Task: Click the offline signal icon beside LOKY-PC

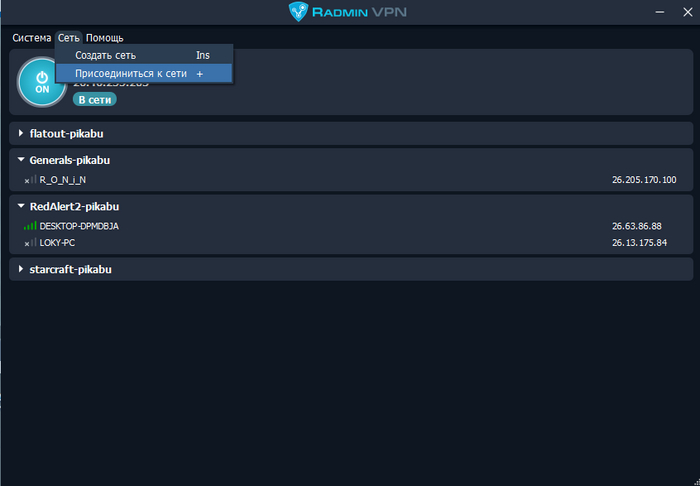Action: click(x=30, y=243)
